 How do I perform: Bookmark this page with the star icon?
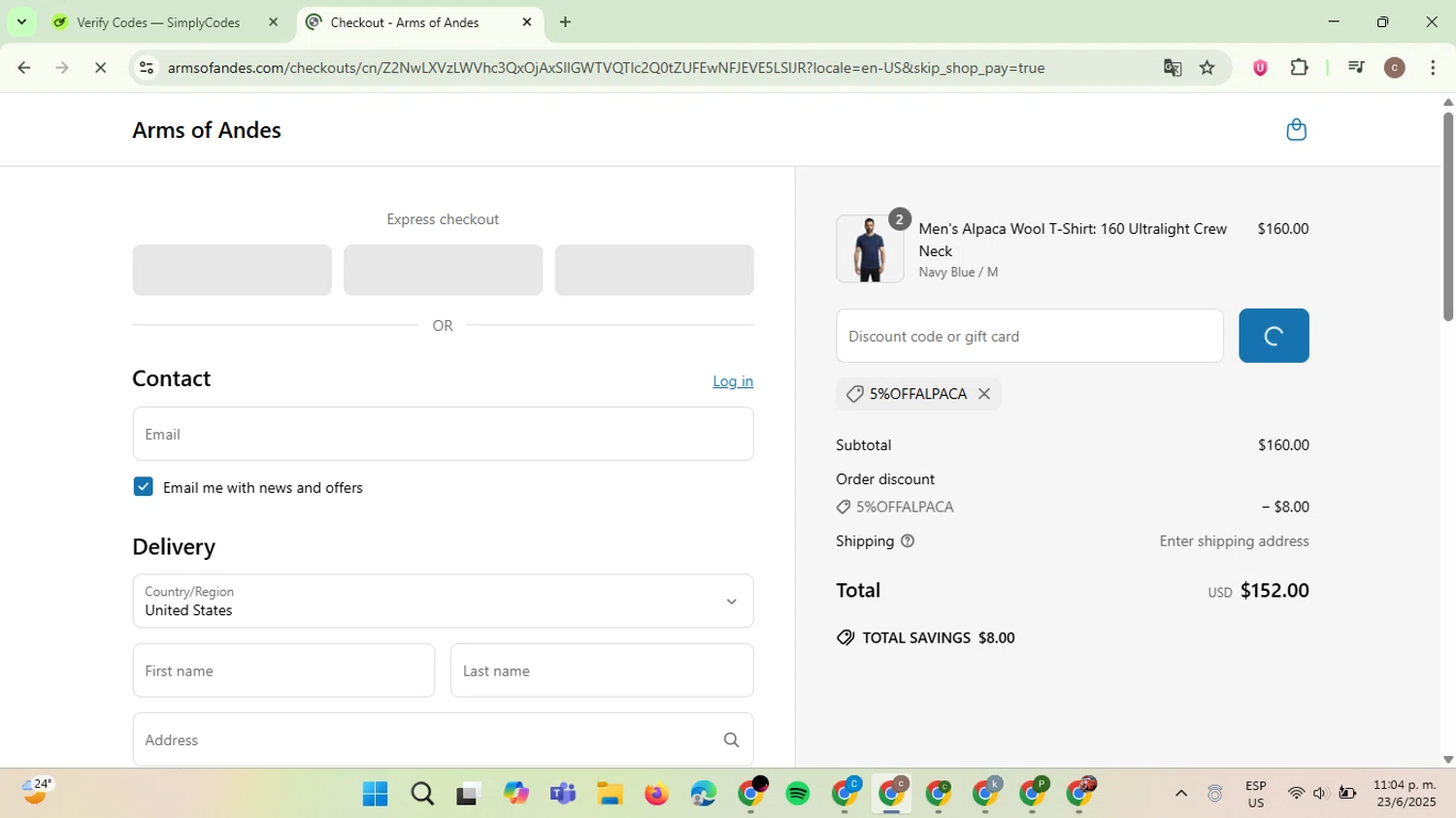(1208, 68)
